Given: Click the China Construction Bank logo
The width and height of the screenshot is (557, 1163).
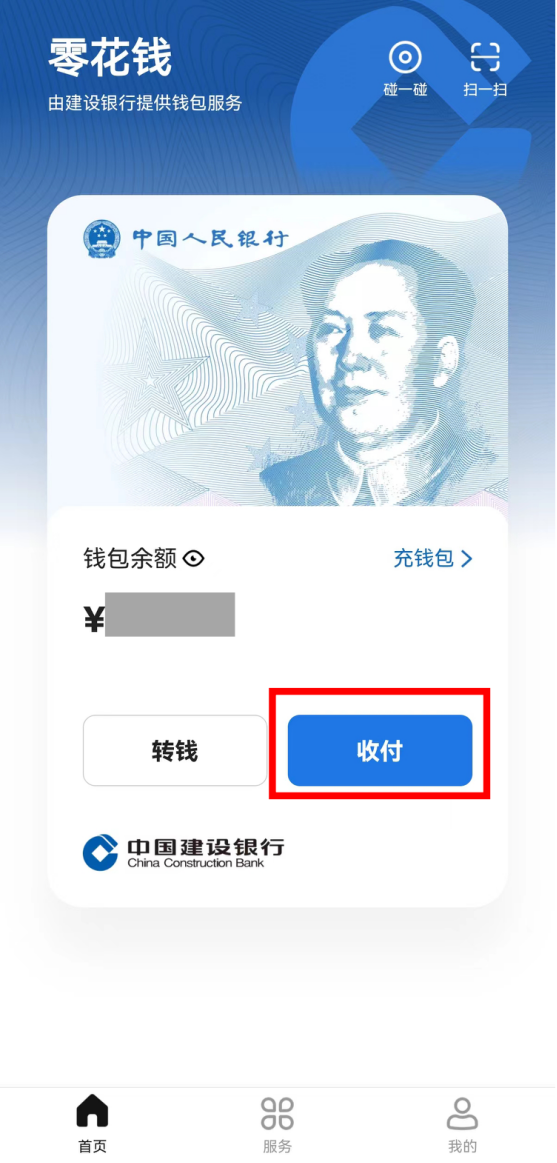Looking at the screenshot, I should click(183, 853).
